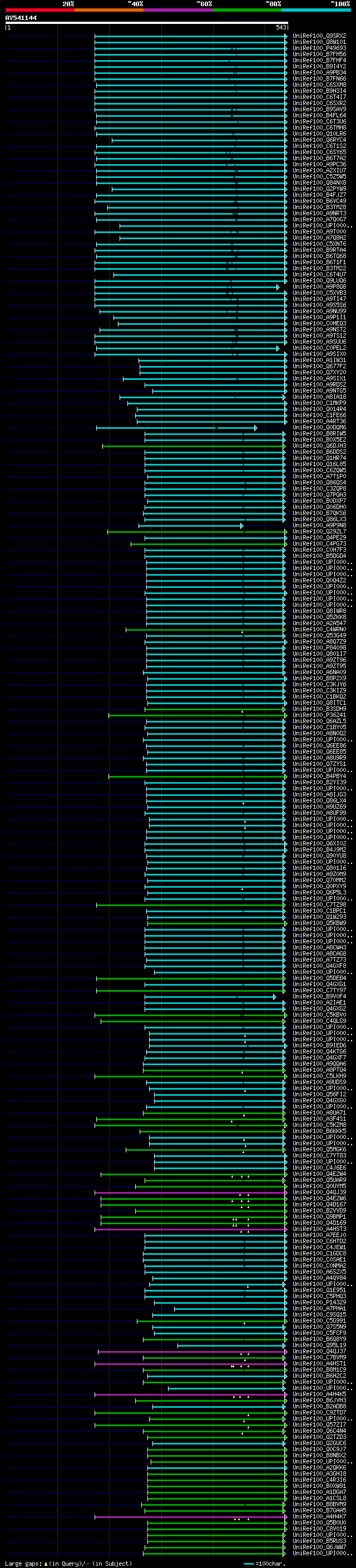356x1568 pixels.
Task: Select the UniRef100_C1MKP9 label
Action: (319, 403)
